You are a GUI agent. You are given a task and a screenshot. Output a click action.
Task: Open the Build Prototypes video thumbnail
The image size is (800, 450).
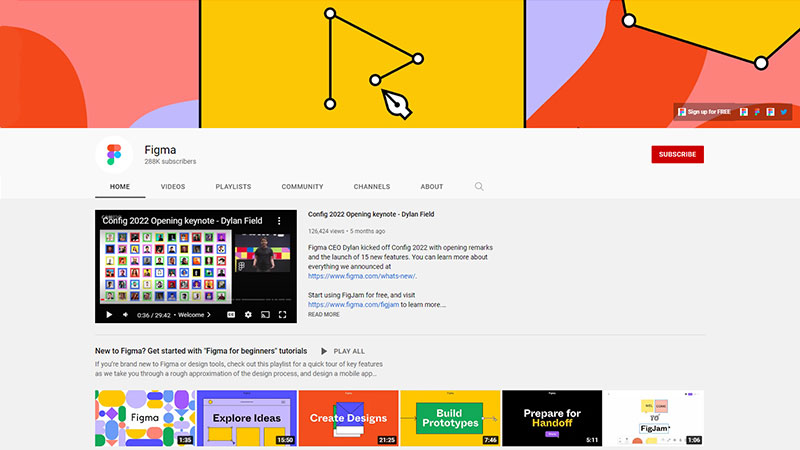coord(451,418)
